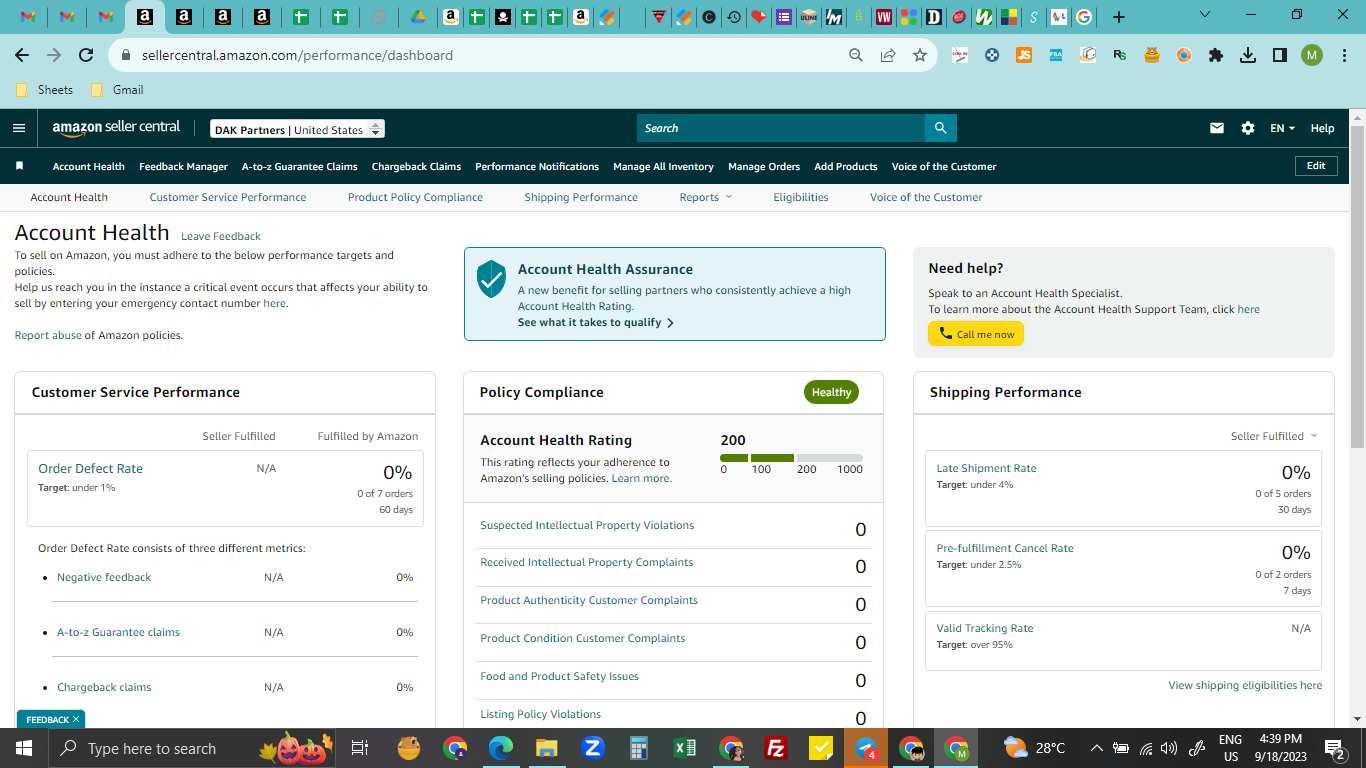Viewport: 1366px width, 768px height.
Task: Open the Chrome three-dot menu
Action: 1343,55
